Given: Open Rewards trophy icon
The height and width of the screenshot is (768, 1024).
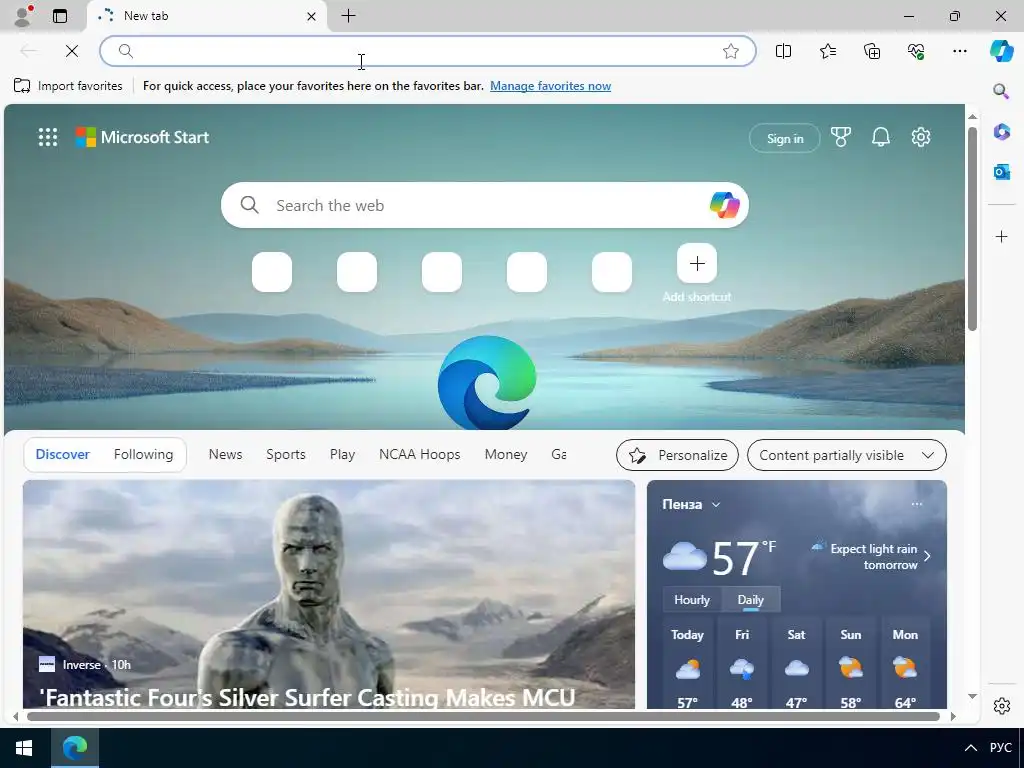Looking at the screenshot, I should (840, 137).
